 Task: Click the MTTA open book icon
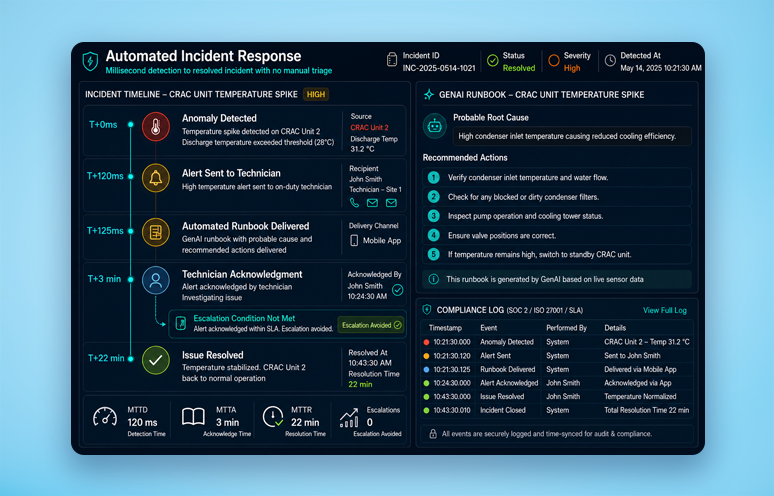[x=194, y=417]
